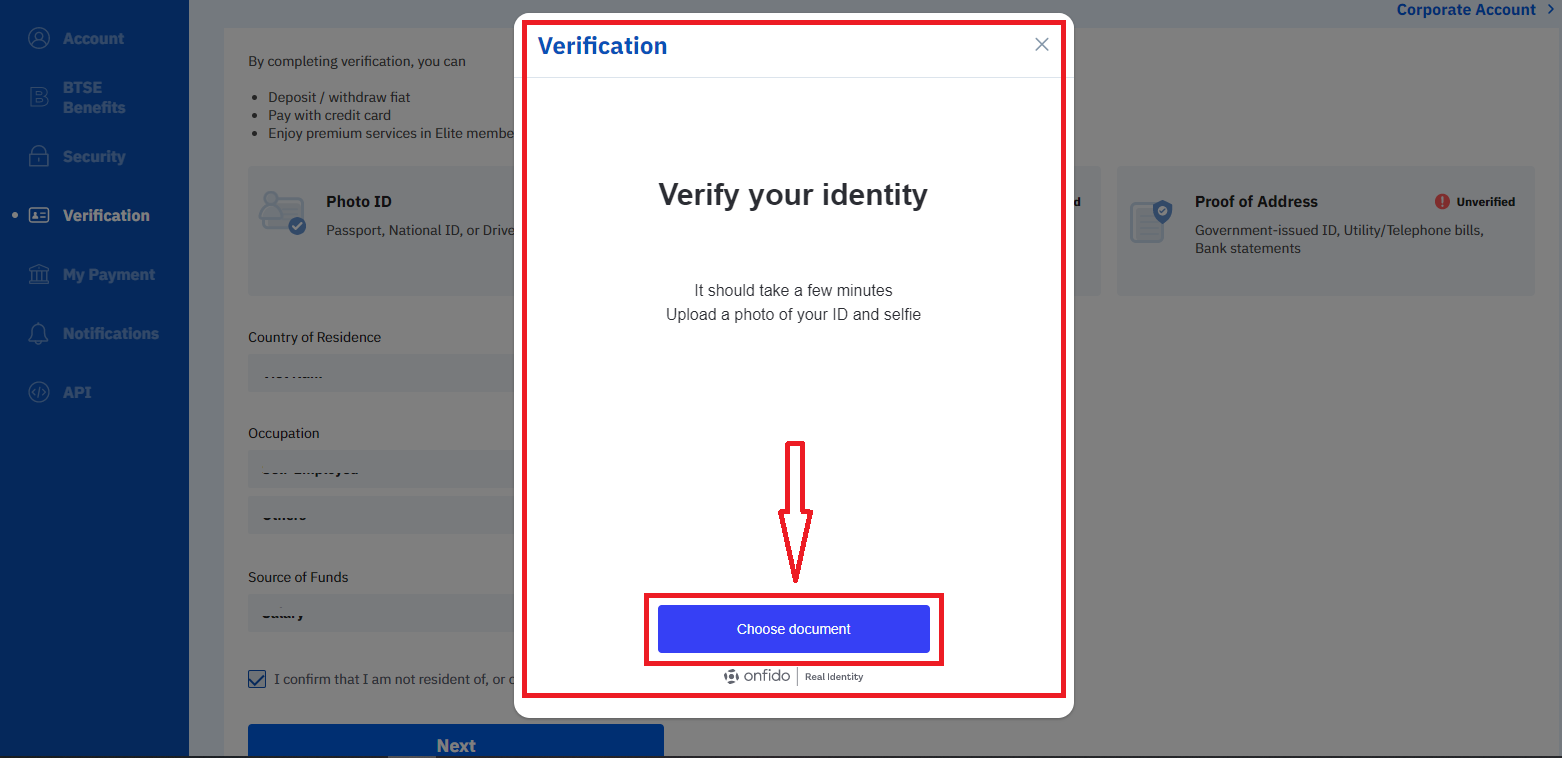This screenshot has width=1562, height=758.
Task: Open the My Payment section label
Action: pyautogui.click(x=108, y=274)
